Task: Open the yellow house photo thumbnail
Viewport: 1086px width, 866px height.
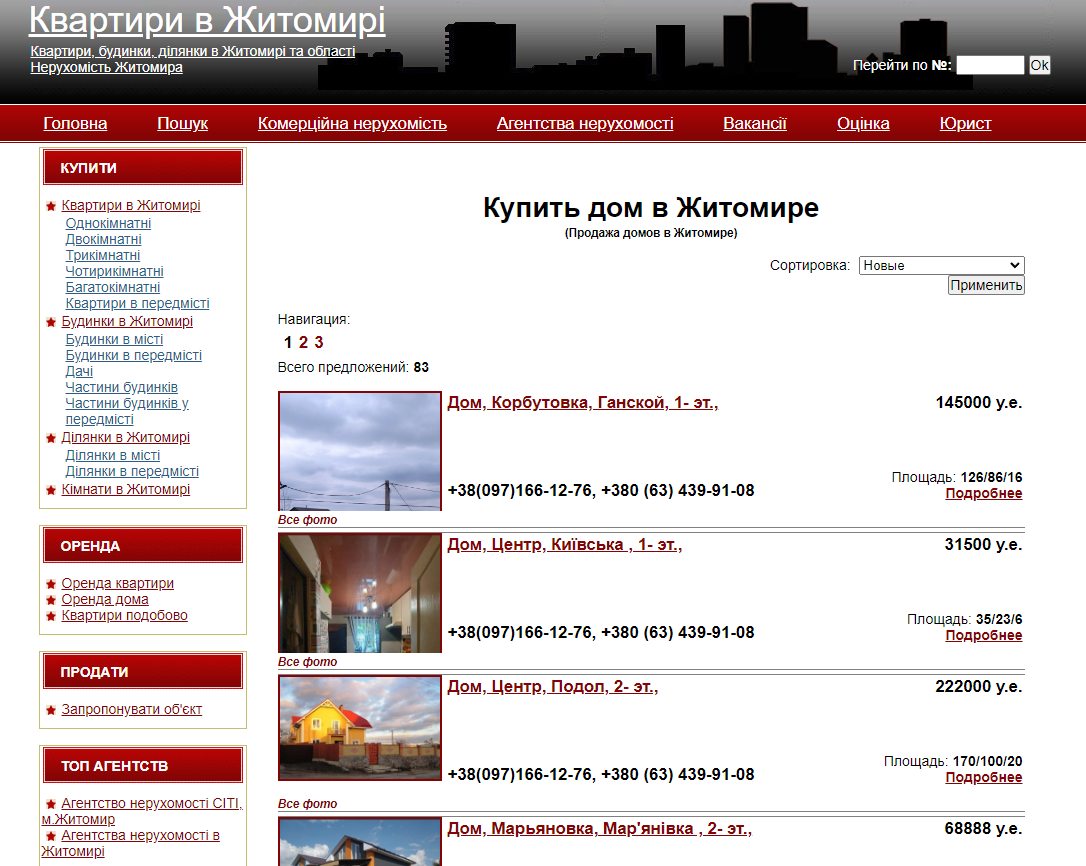Action: click(360, 728)
